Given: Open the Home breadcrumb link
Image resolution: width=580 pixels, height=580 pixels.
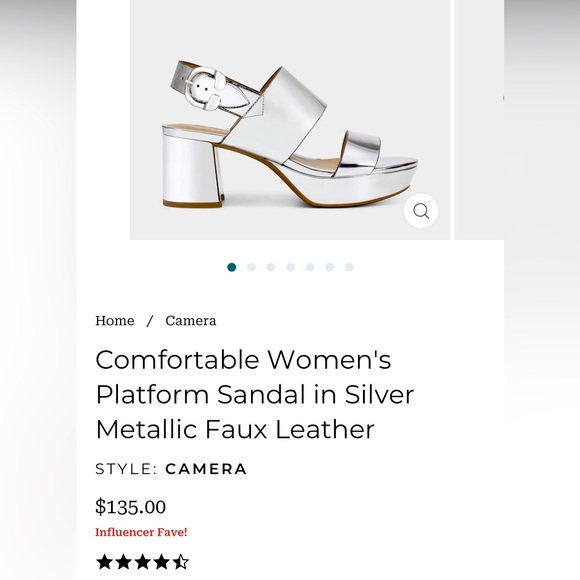Looking at the screenshot, I should click(115, 320).
